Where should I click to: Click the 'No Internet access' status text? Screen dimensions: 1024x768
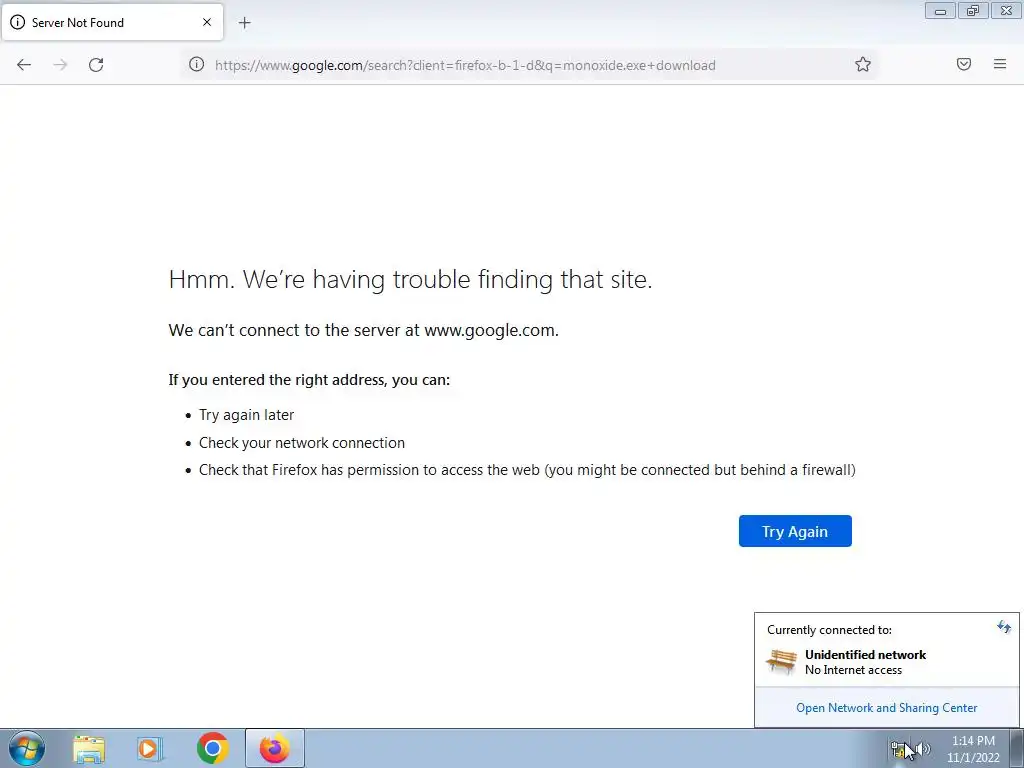(x=853, y=670)
